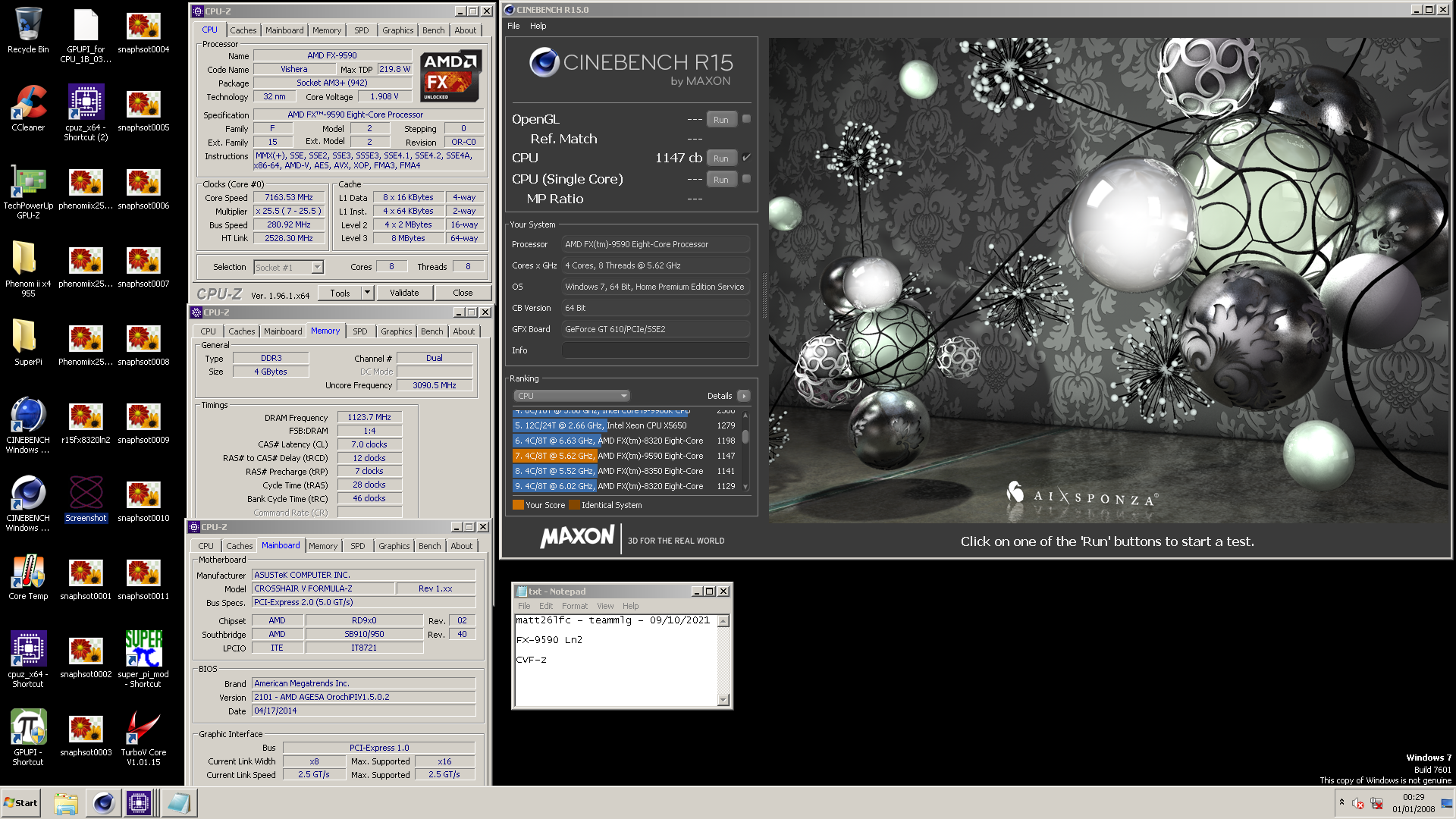Image resolution: width=1456 pixels, height=819 pixels.
Task: Click the CPU-Z Validate button
Action: [404, 293]
